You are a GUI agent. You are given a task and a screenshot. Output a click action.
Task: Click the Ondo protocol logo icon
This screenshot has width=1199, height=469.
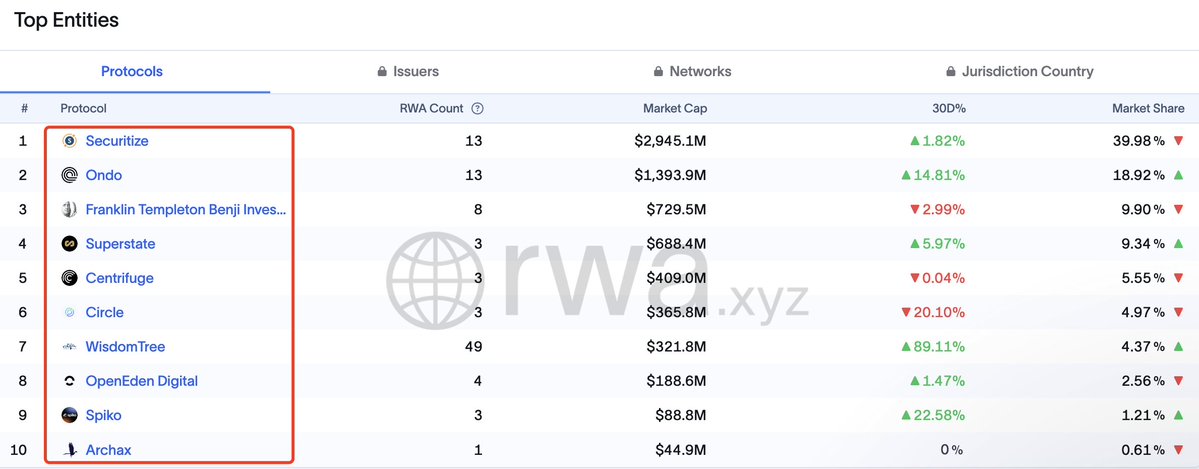tap(70, 175)
